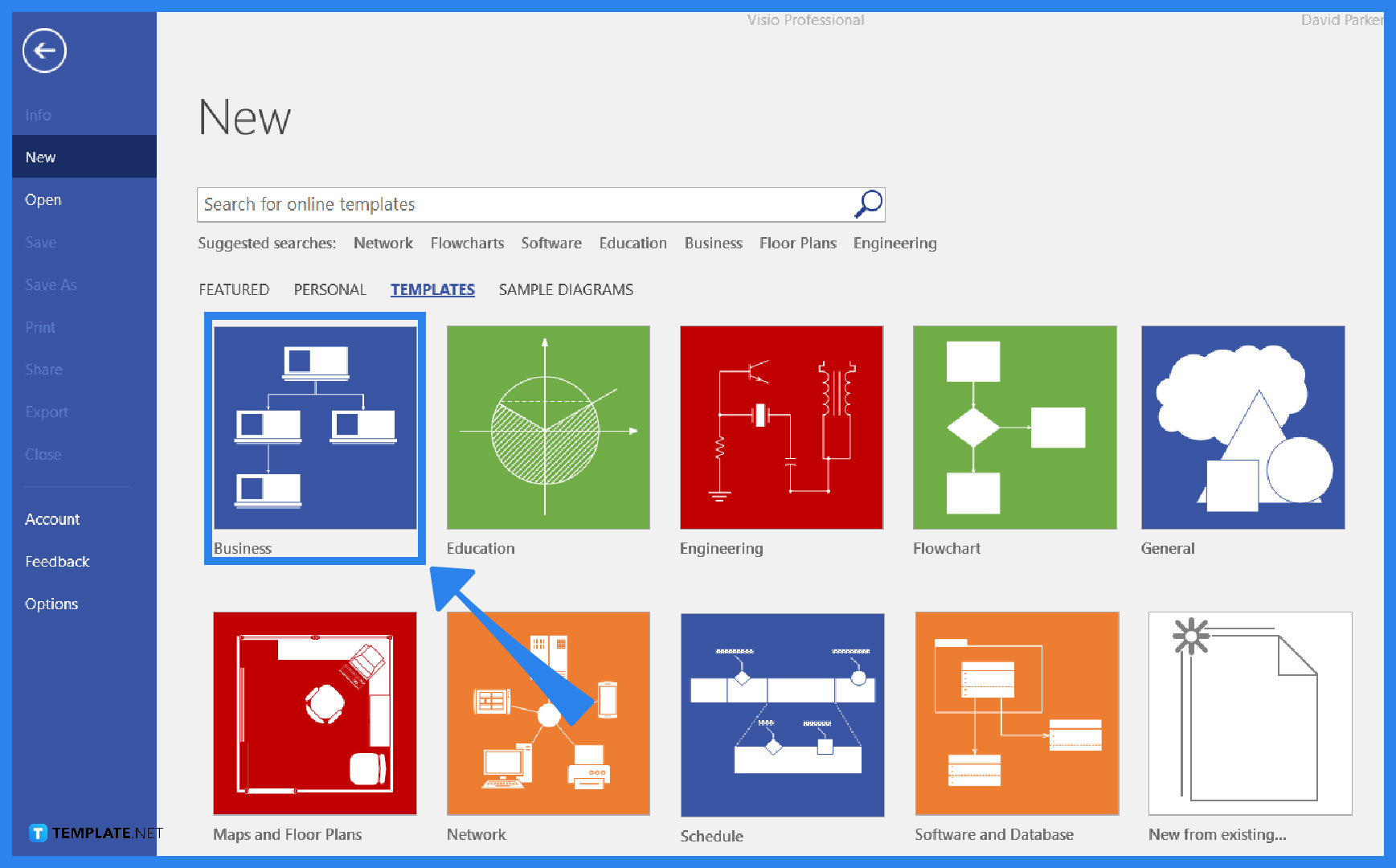Switch to the FEATURED tab
The width and height of the screenshot is (1396, 868).
[x=234, y=289]
